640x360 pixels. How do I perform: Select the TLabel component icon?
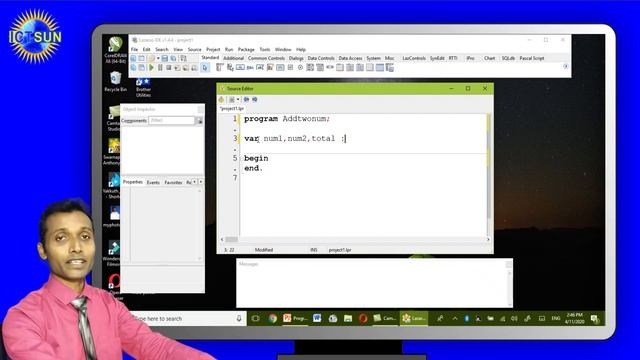[250, 68]
